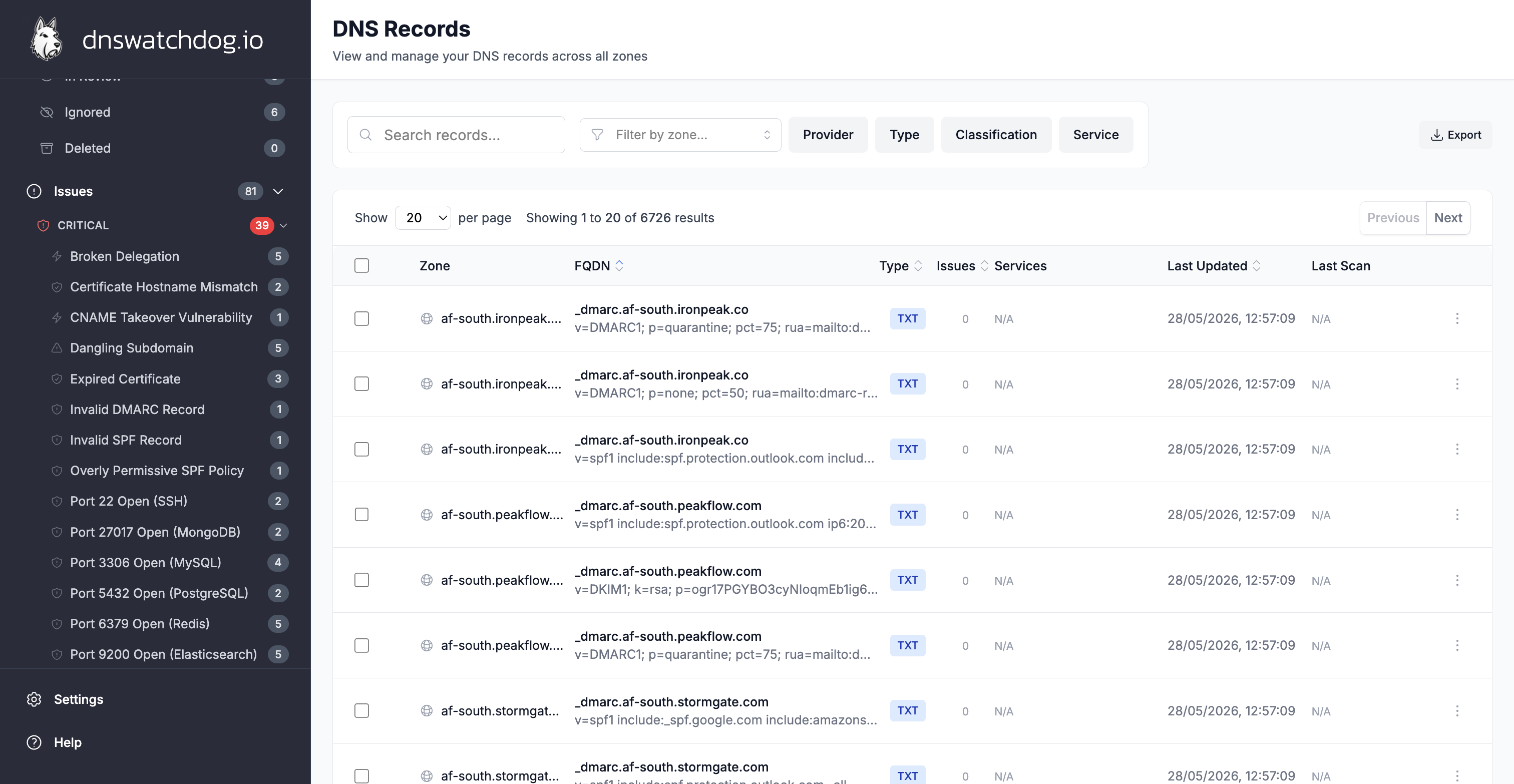Check the peakflow spf1 ip6 row

coord(361,515)
